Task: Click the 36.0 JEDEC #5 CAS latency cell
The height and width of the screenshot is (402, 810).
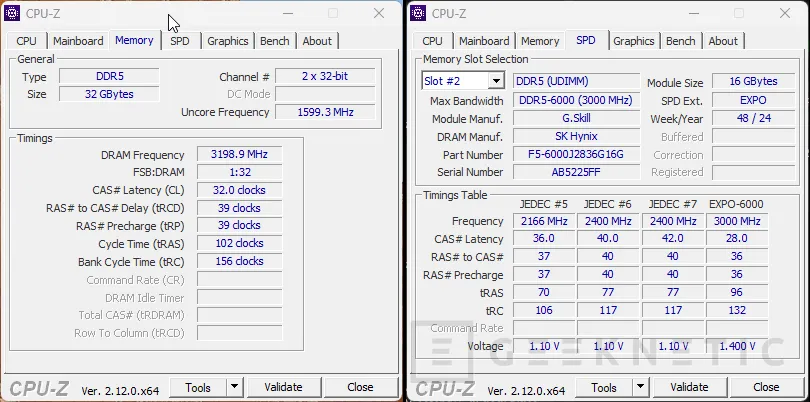Action: pos(544,239)
